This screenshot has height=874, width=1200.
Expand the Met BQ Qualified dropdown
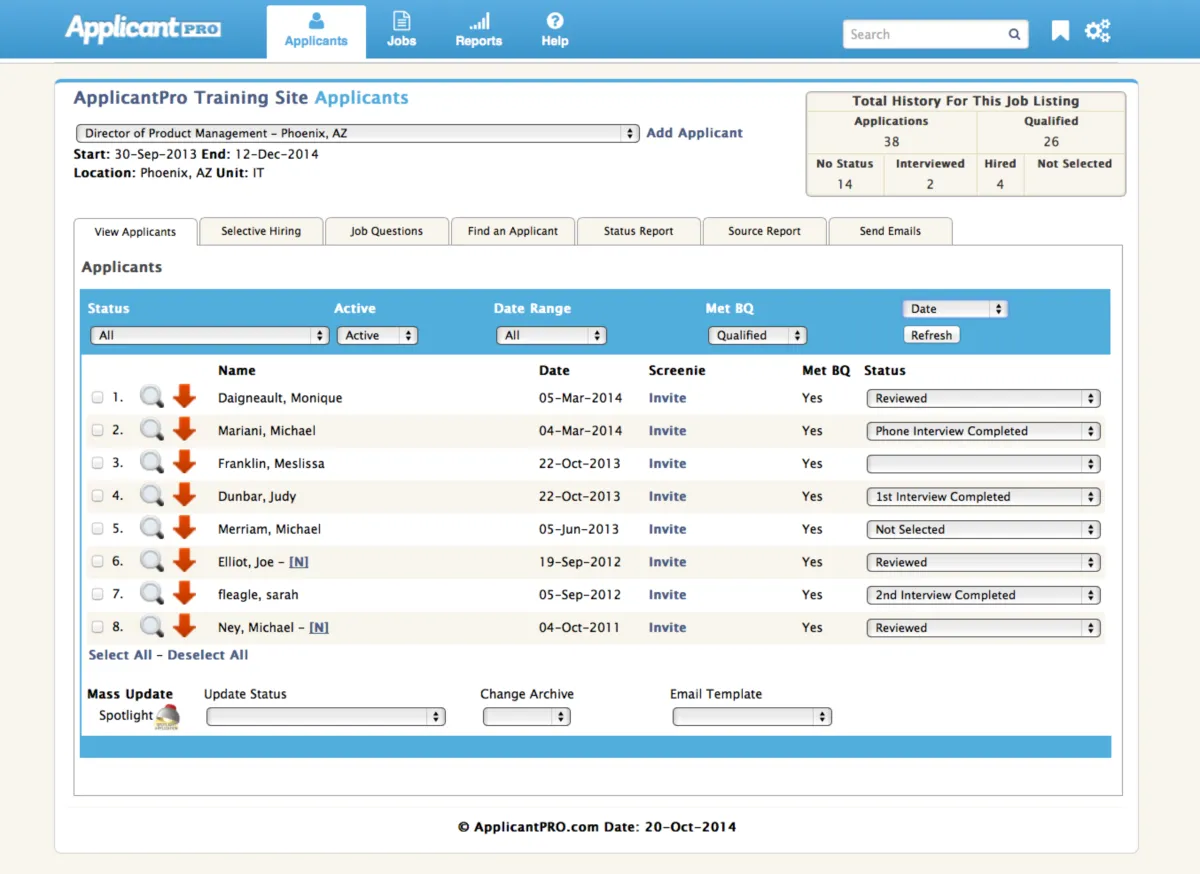[757, 336]
